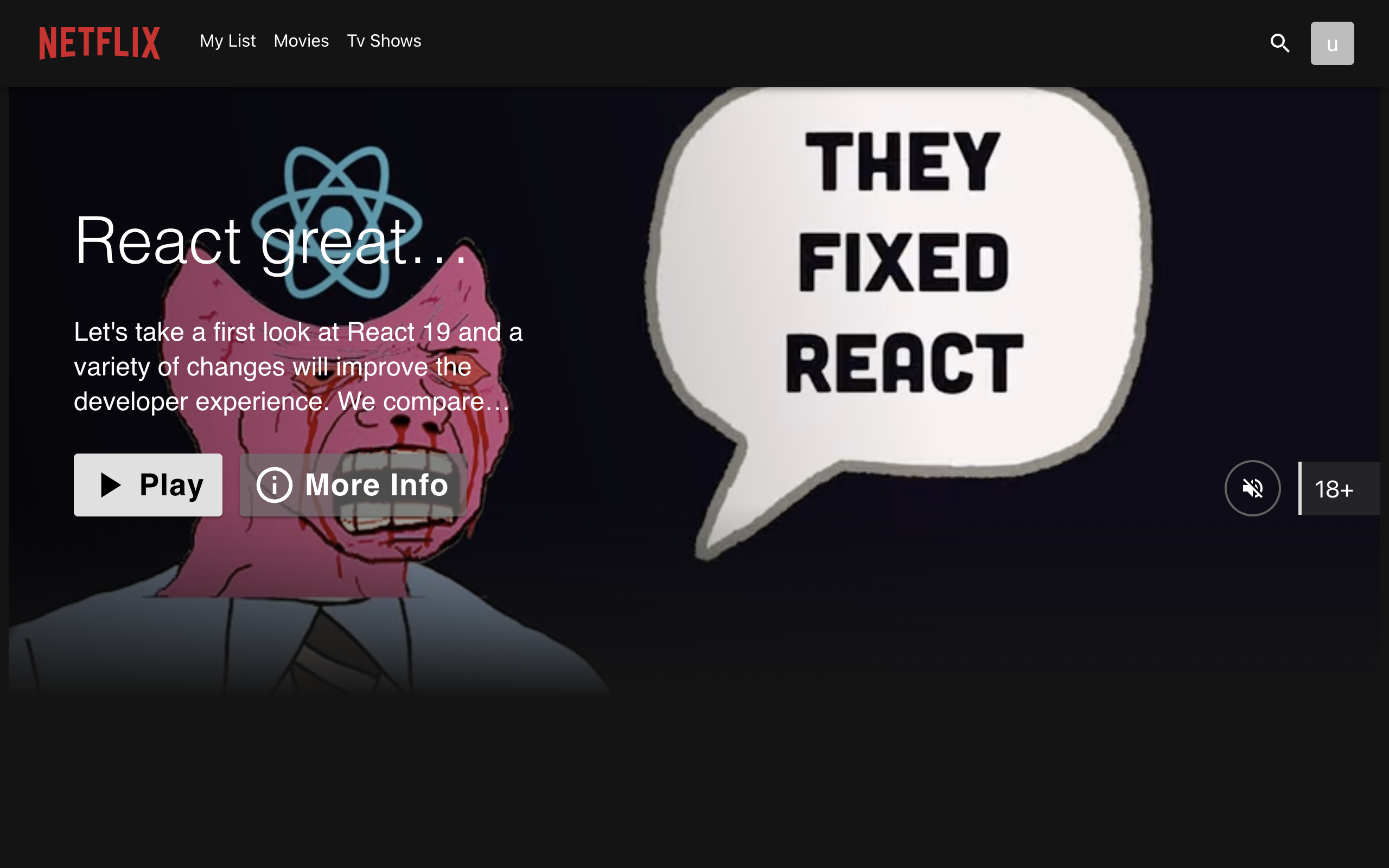Click the 18+ rating badge icon

[x=1336, y=488]
